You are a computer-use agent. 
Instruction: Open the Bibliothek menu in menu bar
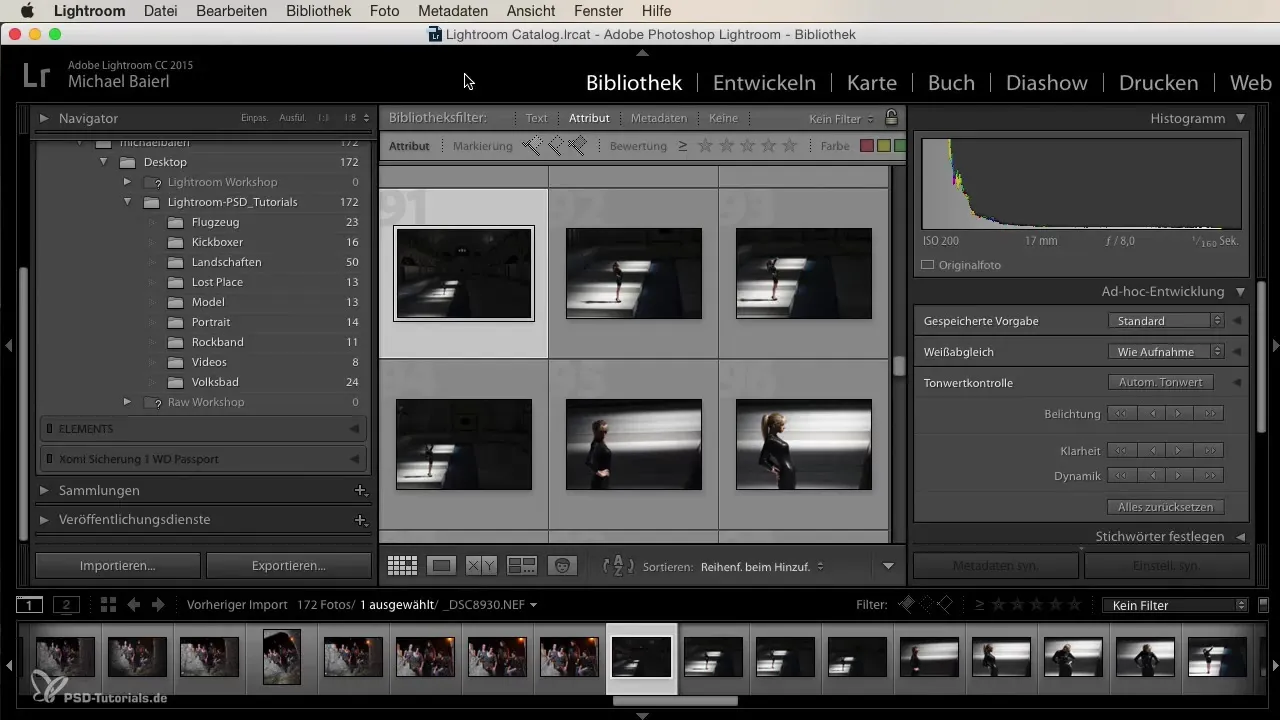318,11
